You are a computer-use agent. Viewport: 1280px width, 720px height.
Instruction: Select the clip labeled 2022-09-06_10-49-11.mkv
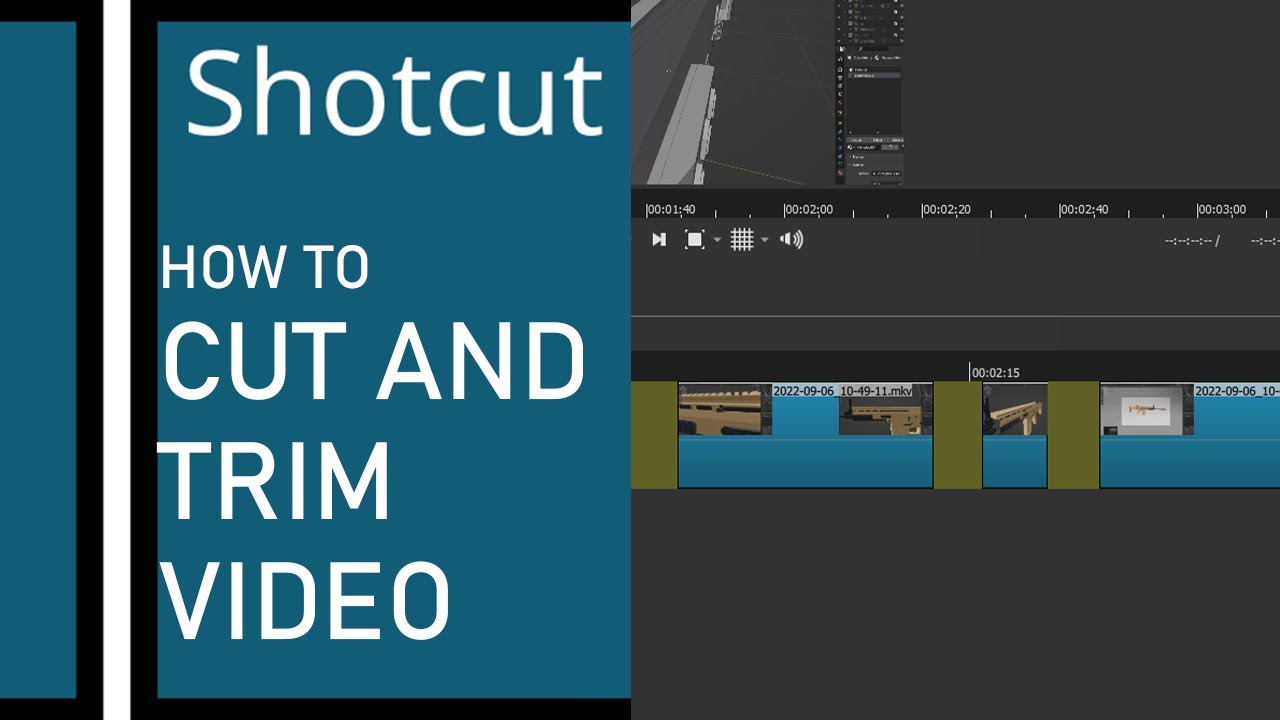[805, 435]
